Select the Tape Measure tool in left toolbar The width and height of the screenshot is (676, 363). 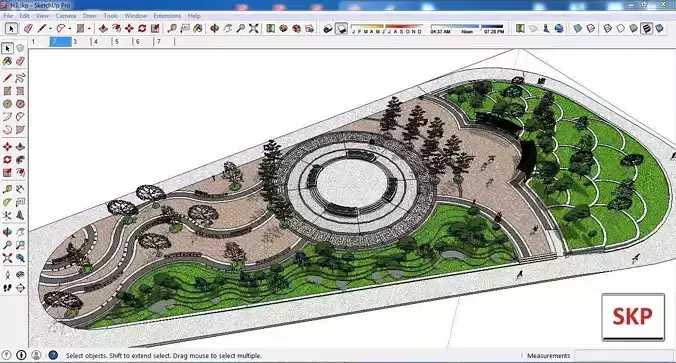coord(7,189)
